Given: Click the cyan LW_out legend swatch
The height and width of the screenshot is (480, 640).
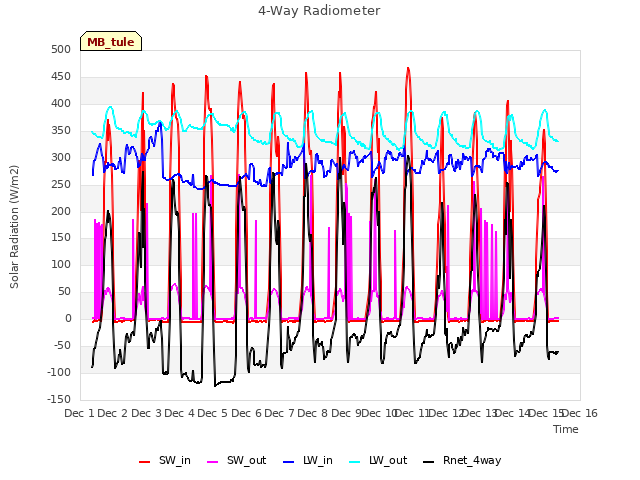Looking at the screenshot, I should click(x=355, y=462).
